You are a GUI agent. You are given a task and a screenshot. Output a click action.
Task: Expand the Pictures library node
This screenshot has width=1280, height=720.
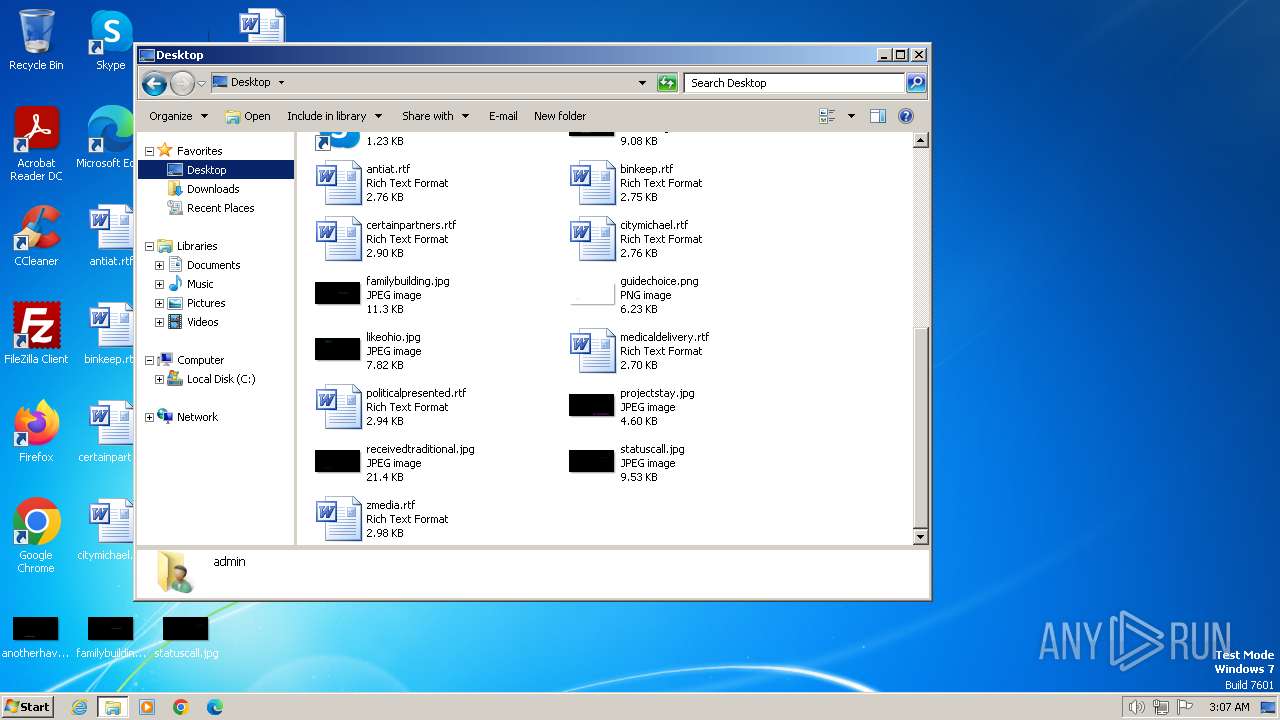(159, 303)
